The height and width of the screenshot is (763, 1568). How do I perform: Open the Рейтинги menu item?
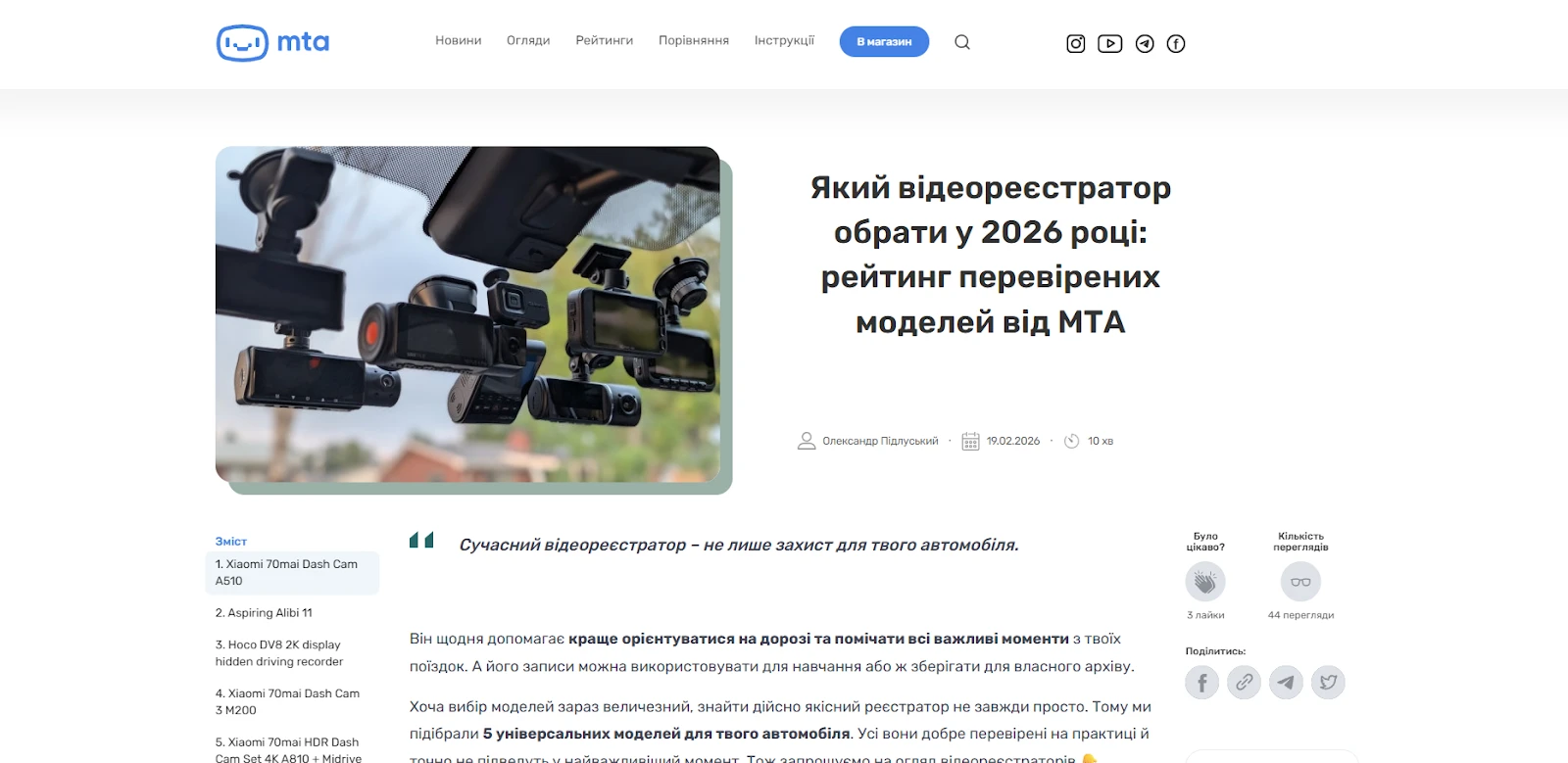click(x=605, y=41)
